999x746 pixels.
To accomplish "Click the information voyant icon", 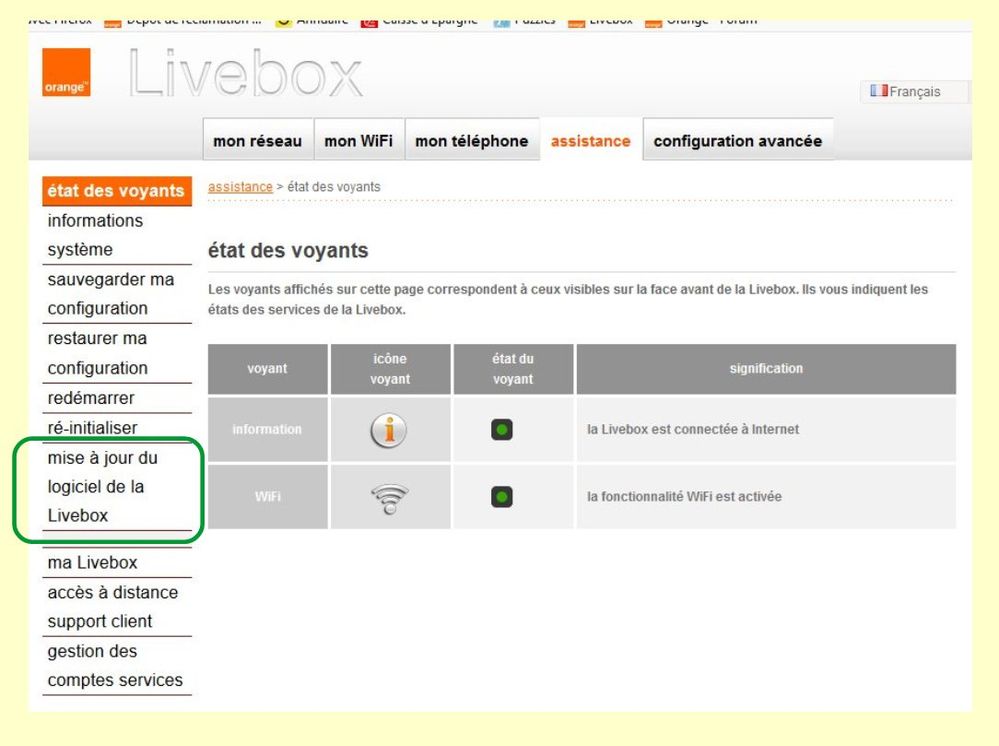I will (x=389, y=430).
